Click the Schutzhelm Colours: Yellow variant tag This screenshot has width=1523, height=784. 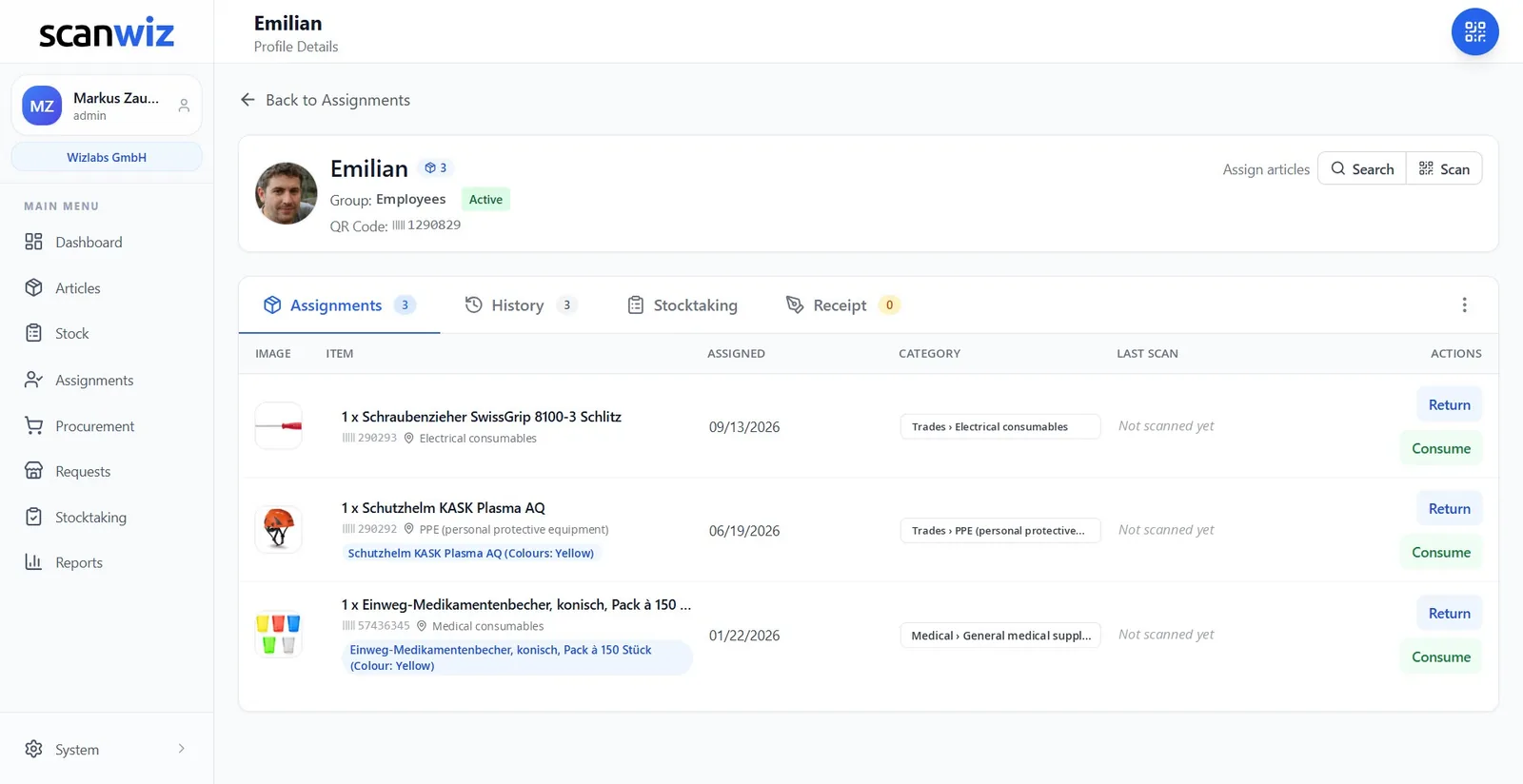pyautogui.click(x=471, y=553)
